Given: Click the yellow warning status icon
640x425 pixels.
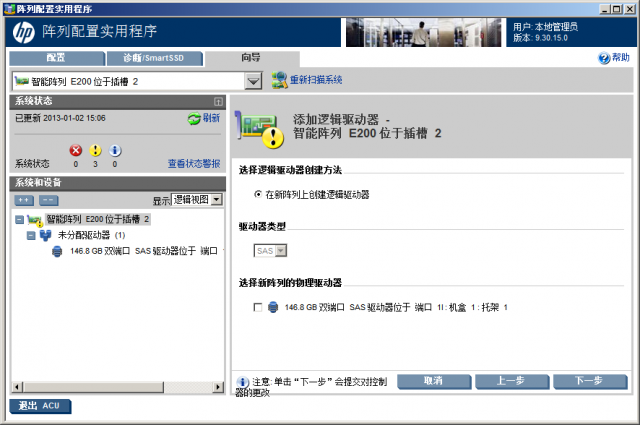Looking at the screenshot, I should click(95, 151).
